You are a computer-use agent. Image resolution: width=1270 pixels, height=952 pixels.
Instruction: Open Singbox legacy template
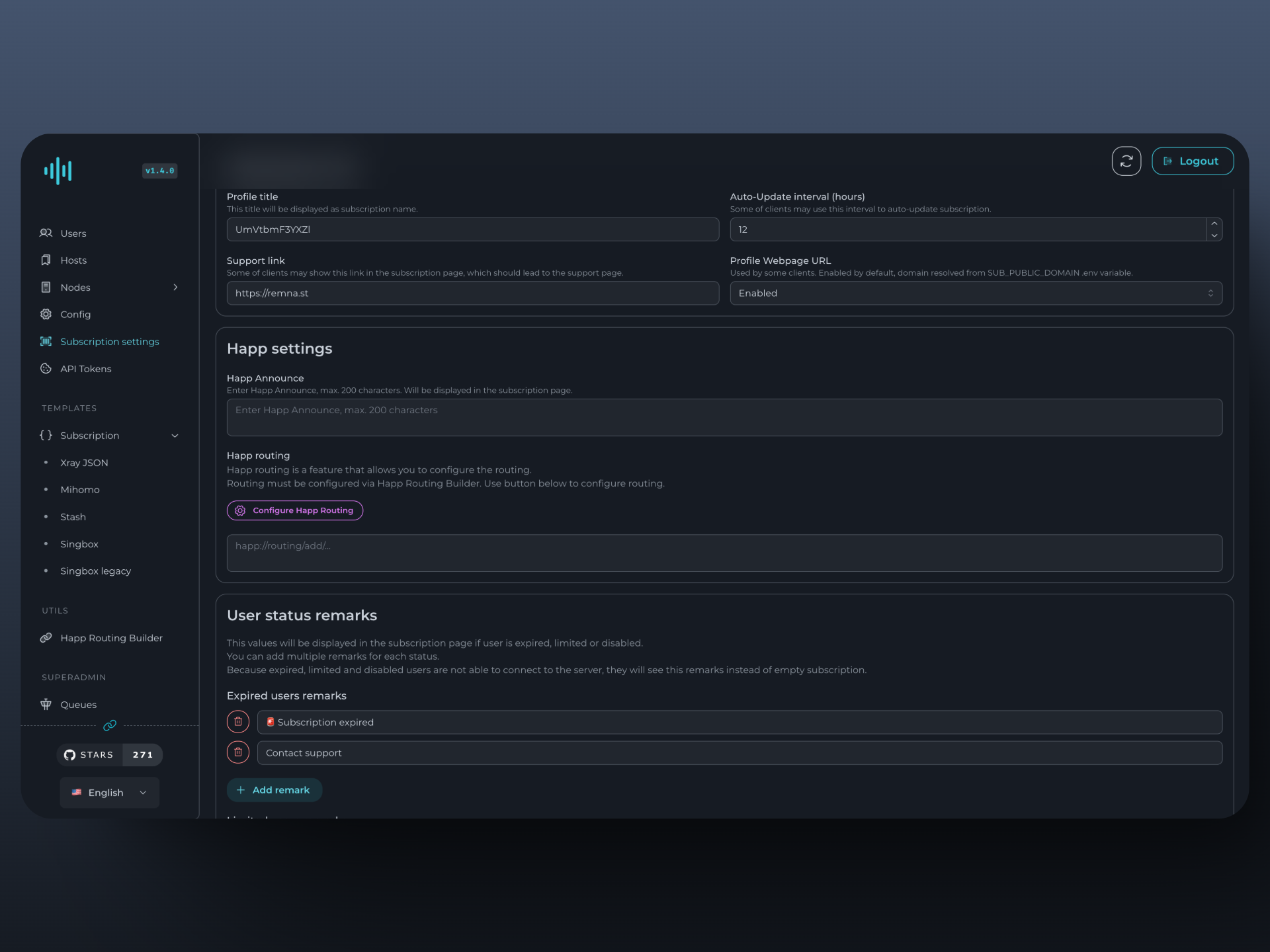coord(95,571)
